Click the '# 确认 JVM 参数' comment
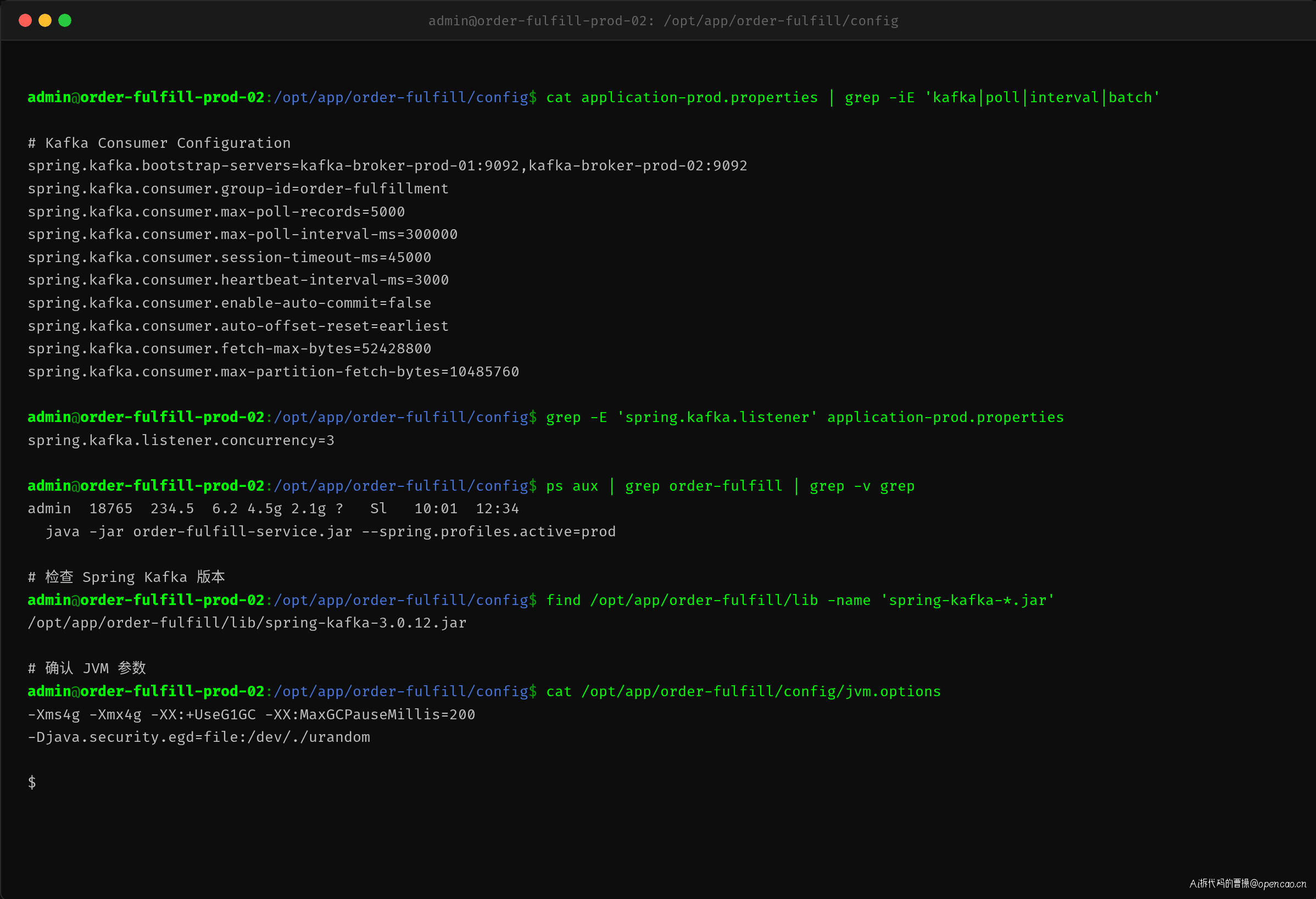 coord(87,668)
